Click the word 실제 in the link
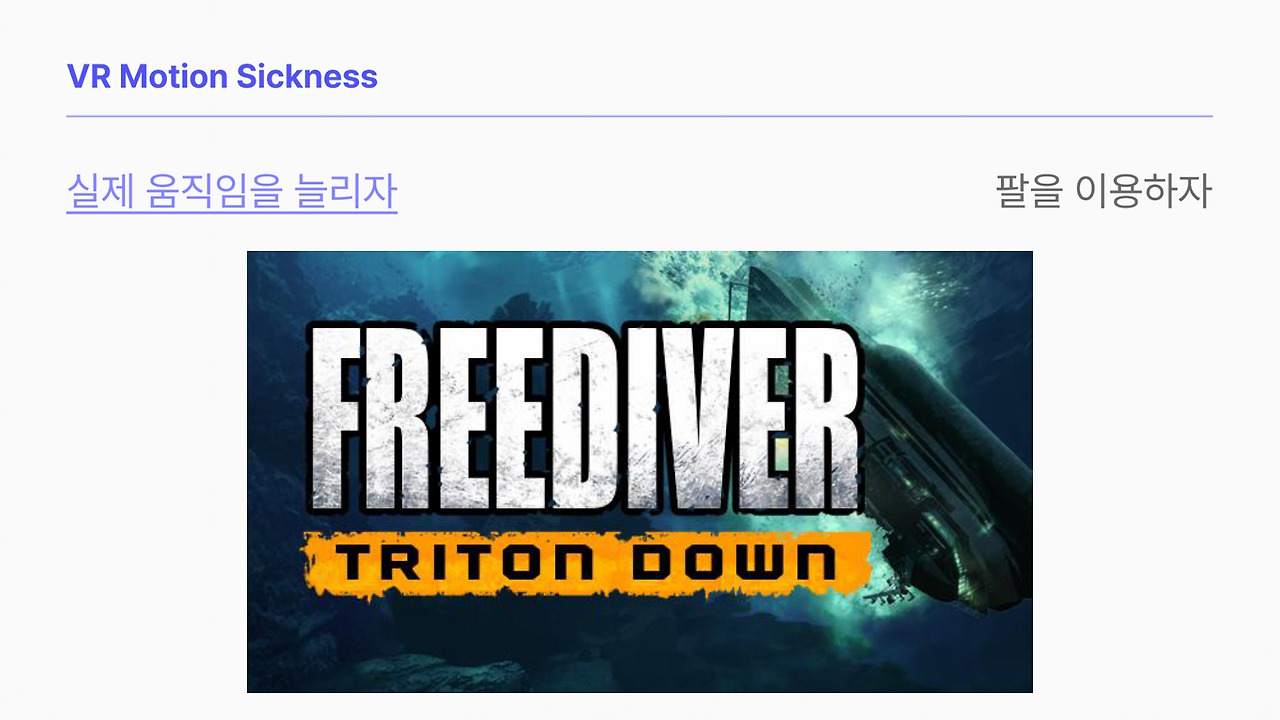The image size is (1280, 720). click(100, 191)
